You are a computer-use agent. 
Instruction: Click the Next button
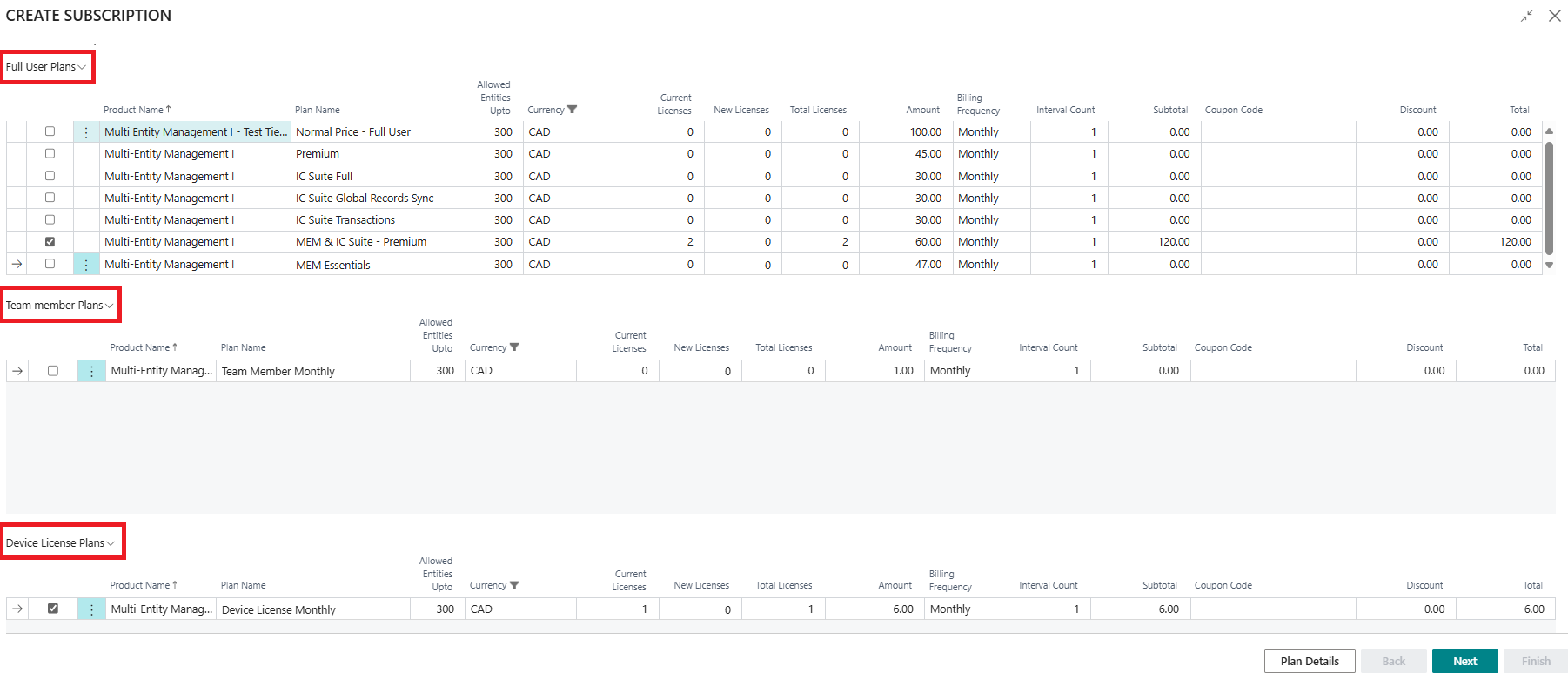(1464, 661)
